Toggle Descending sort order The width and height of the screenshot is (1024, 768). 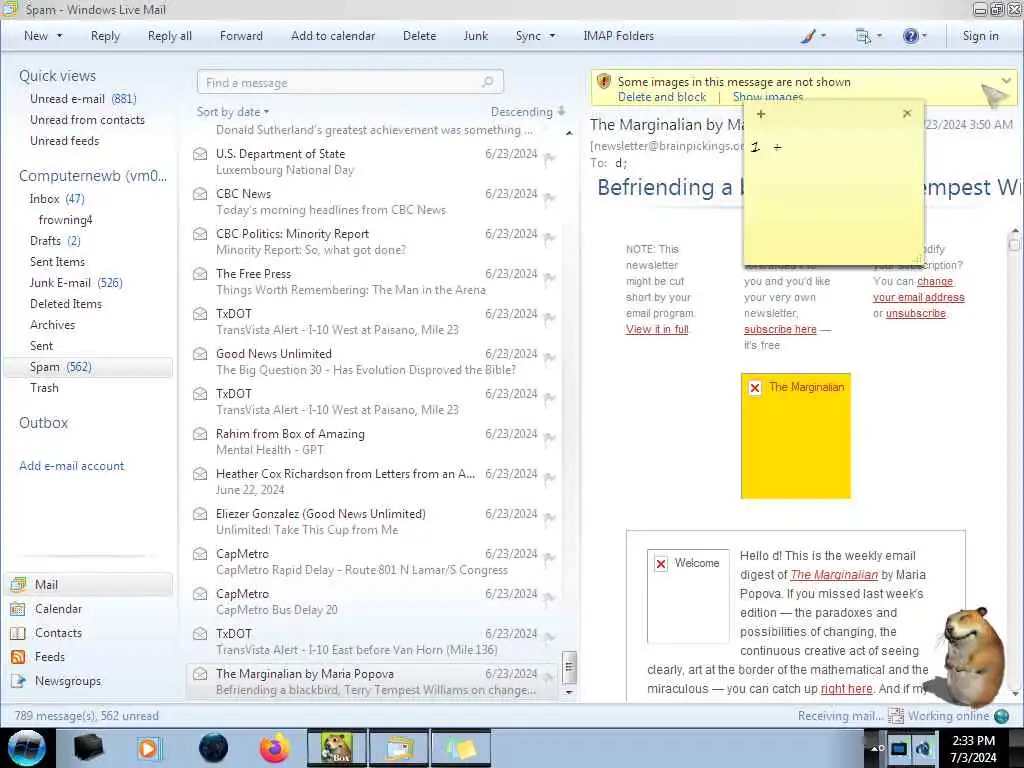coord(528,112)
